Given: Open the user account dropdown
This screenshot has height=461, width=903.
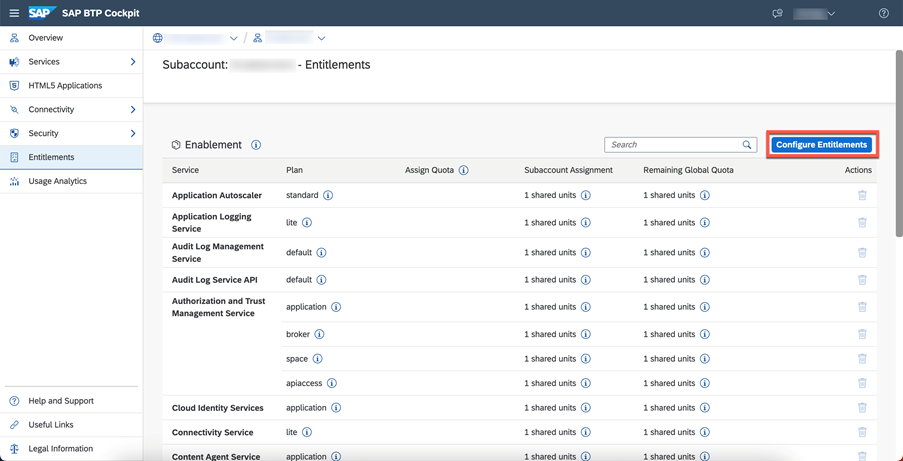Looking at the screenshot, I should [x=814, y=14].
